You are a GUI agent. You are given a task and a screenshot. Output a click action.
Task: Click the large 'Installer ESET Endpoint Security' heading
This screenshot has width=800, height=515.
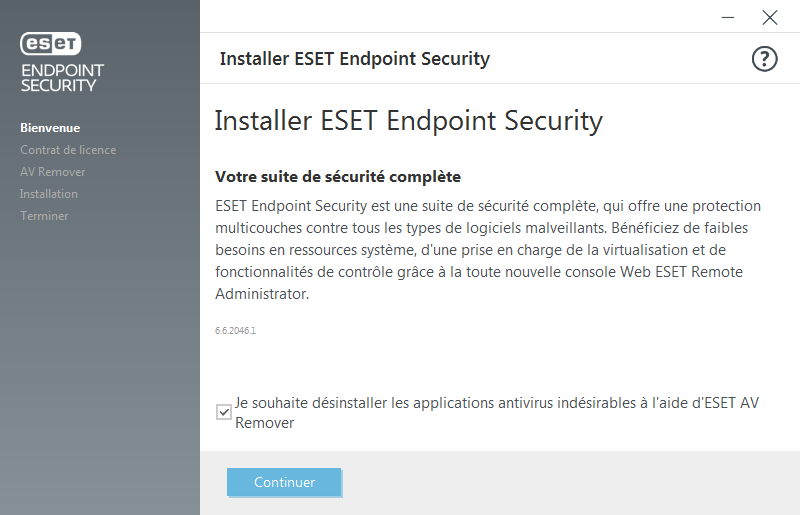pyautogui.click(x=408, y=121)
